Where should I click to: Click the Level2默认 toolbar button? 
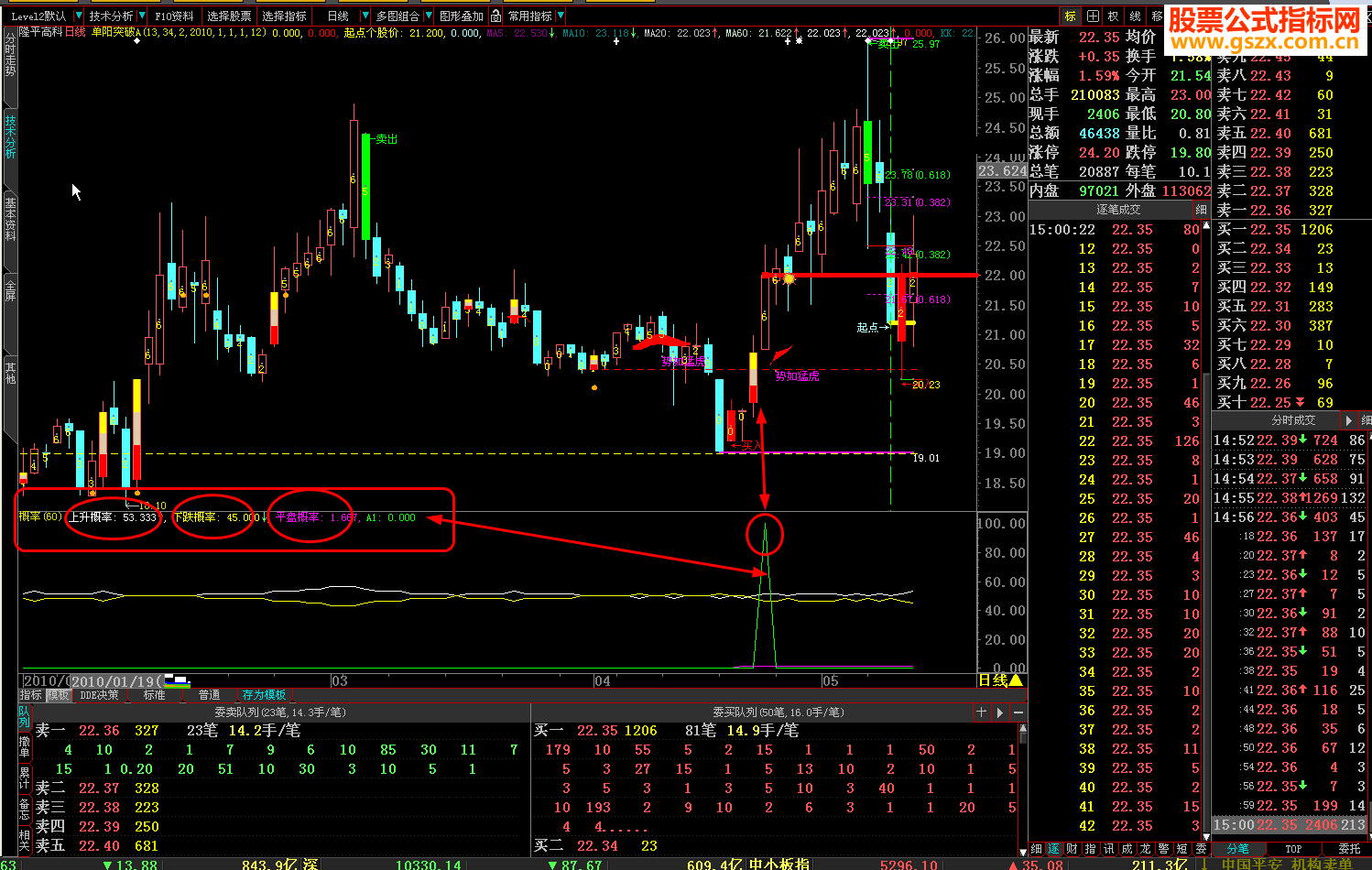(x=38, y=16)
